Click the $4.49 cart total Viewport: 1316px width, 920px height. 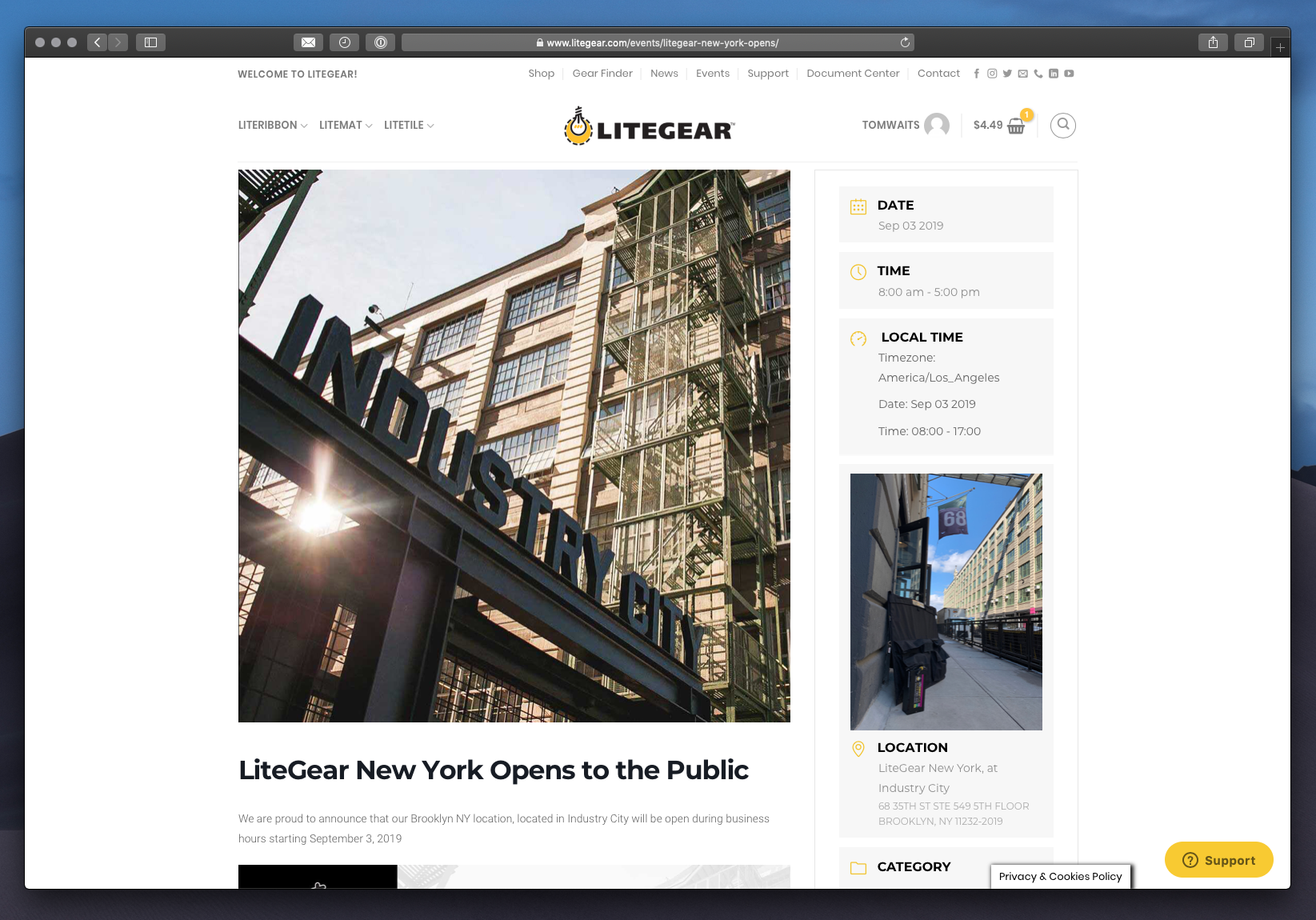tap(988, 125)
